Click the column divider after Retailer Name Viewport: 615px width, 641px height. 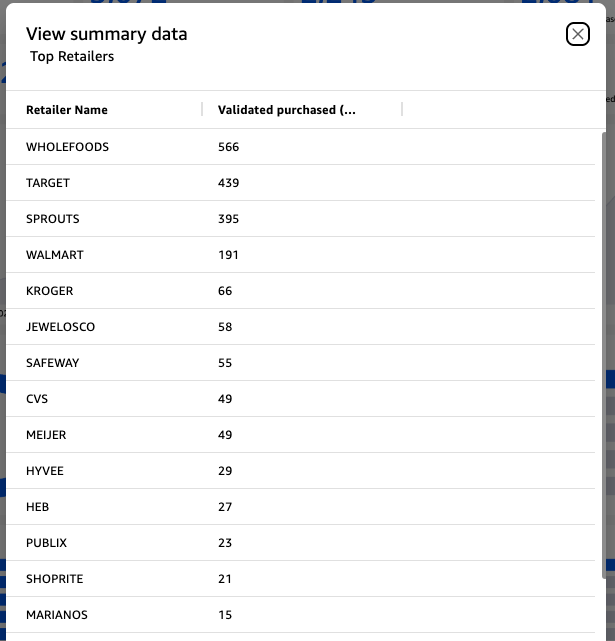pos(202,110)
